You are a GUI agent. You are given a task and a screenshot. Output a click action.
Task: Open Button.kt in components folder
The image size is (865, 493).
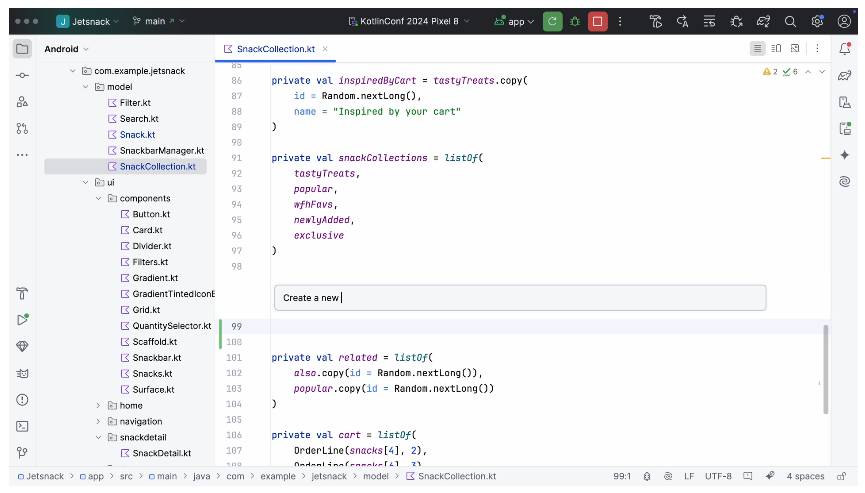[x=151, y=214]
